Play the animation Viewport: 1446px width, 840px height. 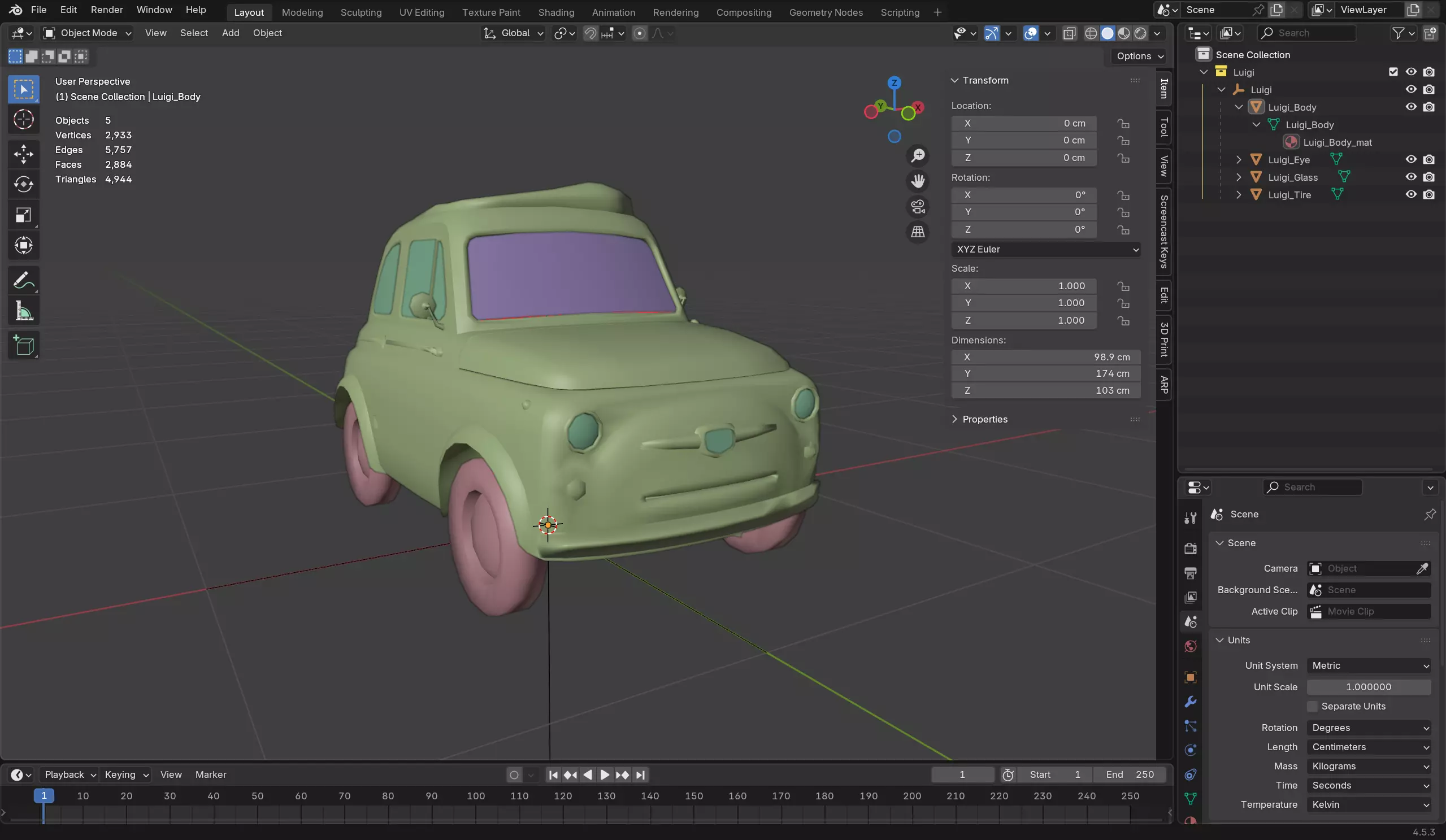click(x=605, y=774)
